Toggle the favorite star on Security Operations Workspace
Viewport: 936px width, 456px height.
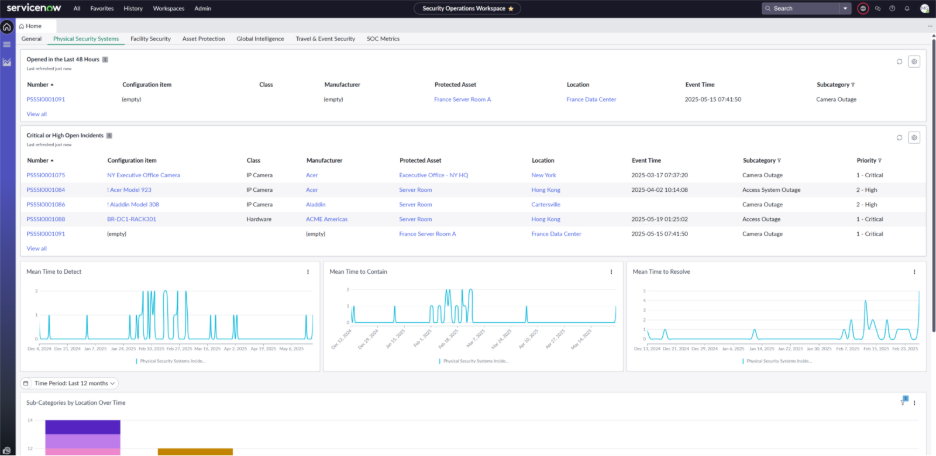coord(510,8)
